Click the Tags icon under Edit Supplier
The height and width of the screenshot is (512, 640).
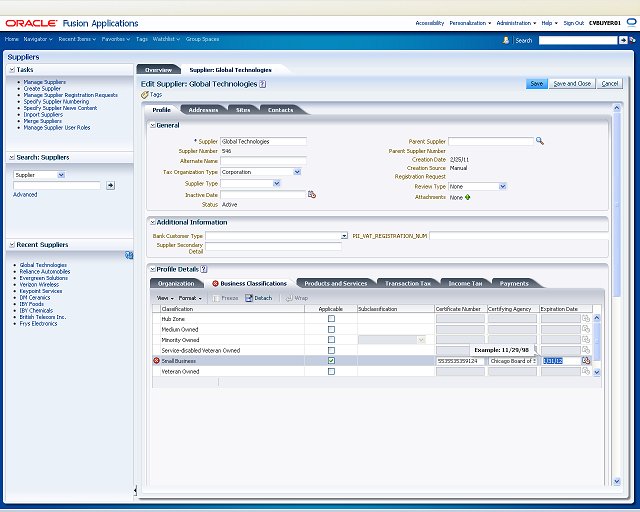[144, 95]
